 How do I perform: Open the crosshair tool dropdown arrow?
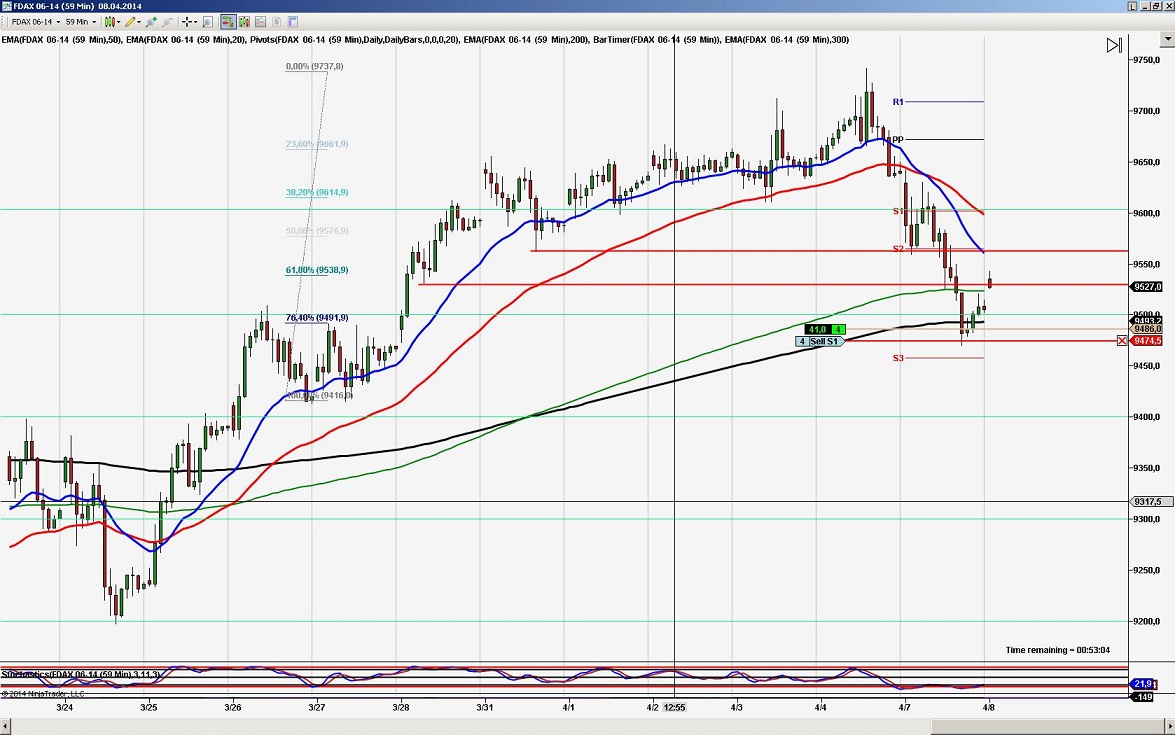click(196, 21)
